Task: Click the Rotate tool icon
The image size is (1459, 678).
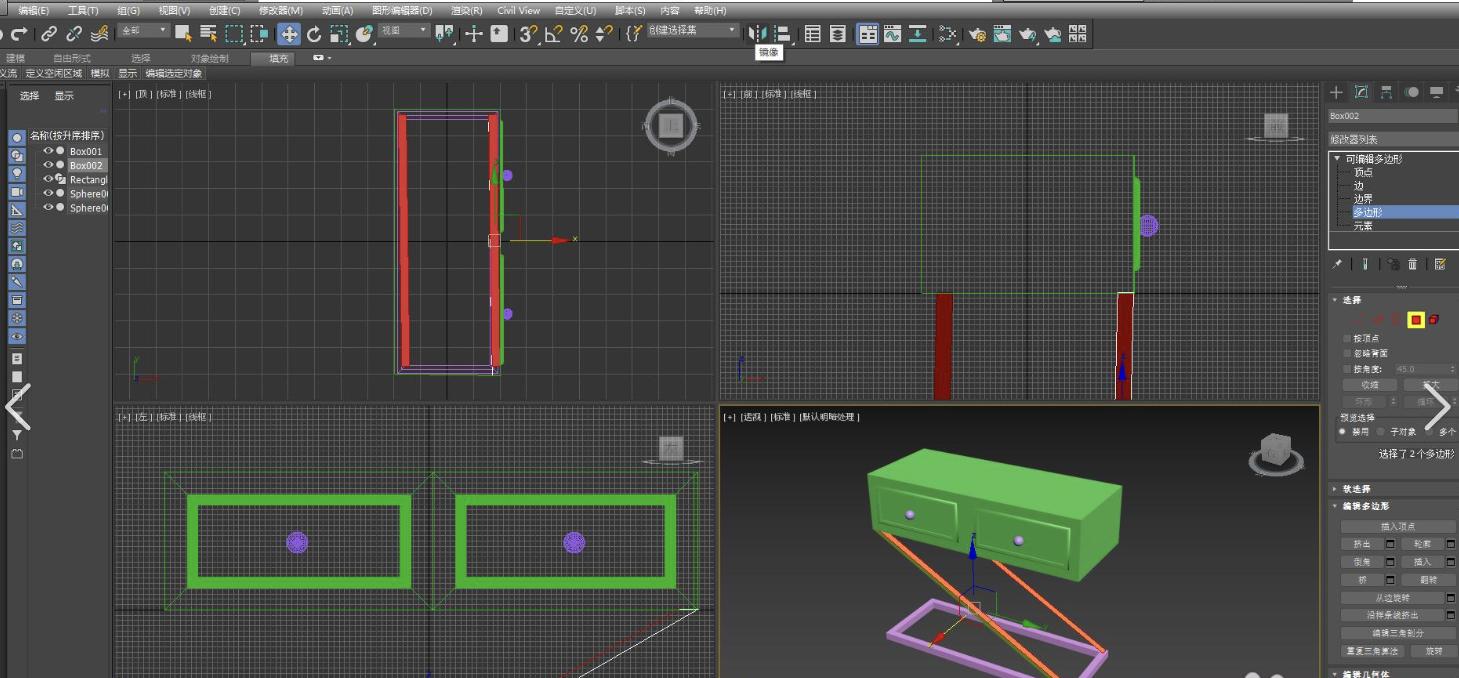Action: 314,34
